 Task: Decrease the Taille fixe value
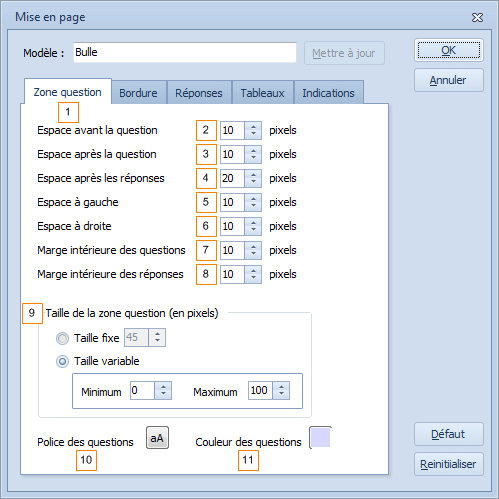157,341
